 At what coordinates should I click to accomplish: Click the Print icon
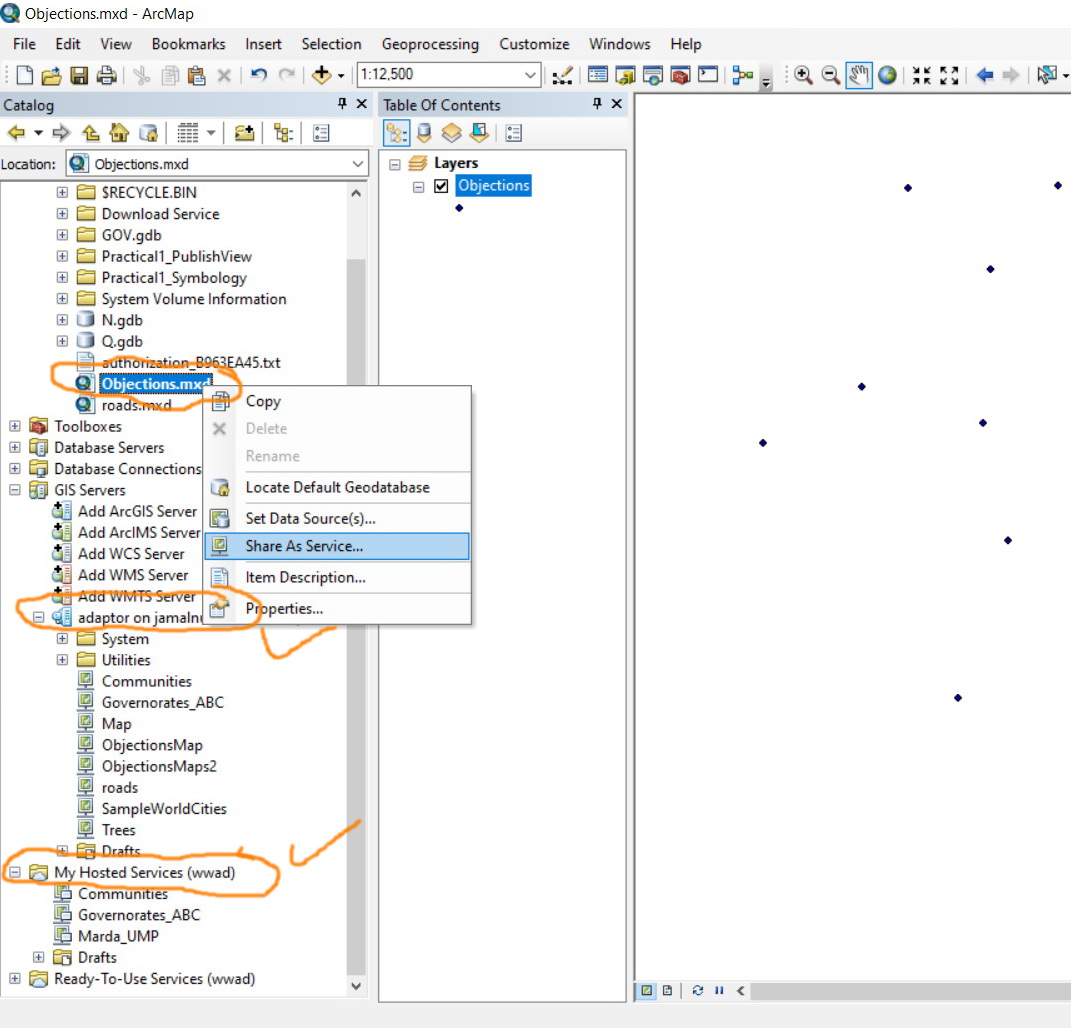[x=106, y=74]
